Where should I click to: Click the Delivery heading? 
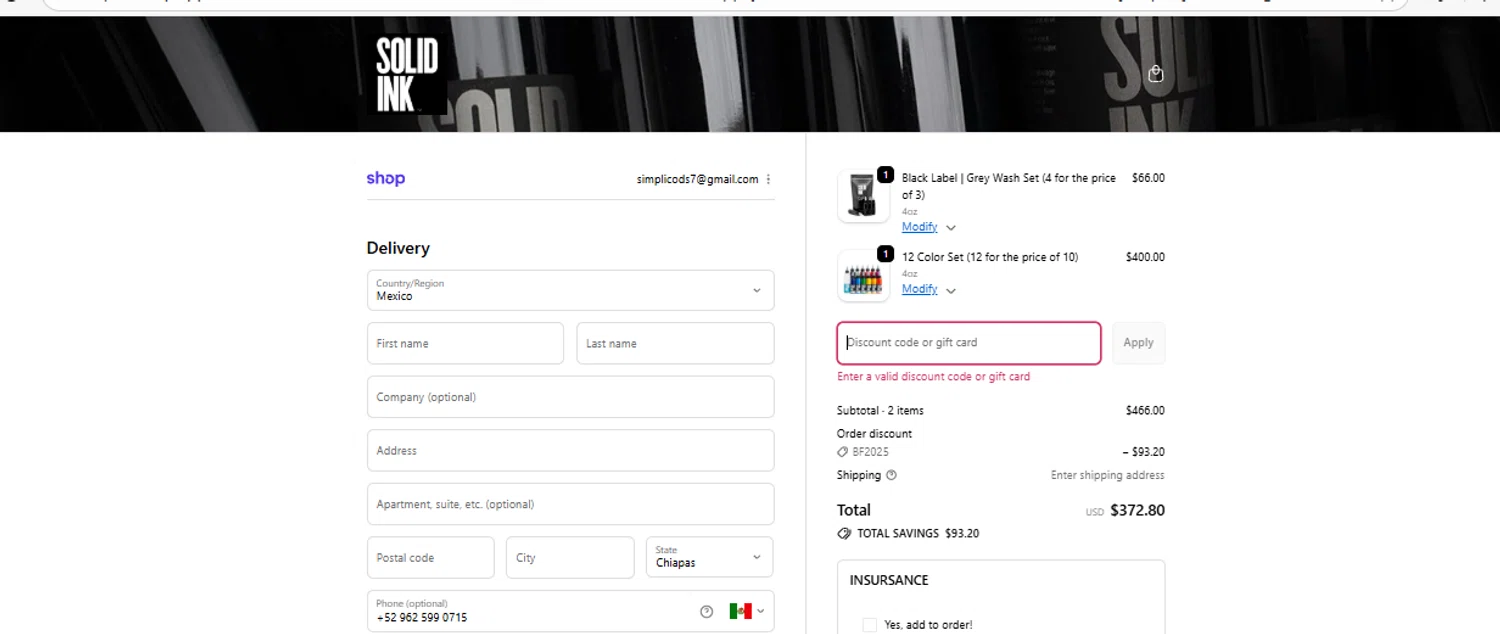(x=398, y=248)
